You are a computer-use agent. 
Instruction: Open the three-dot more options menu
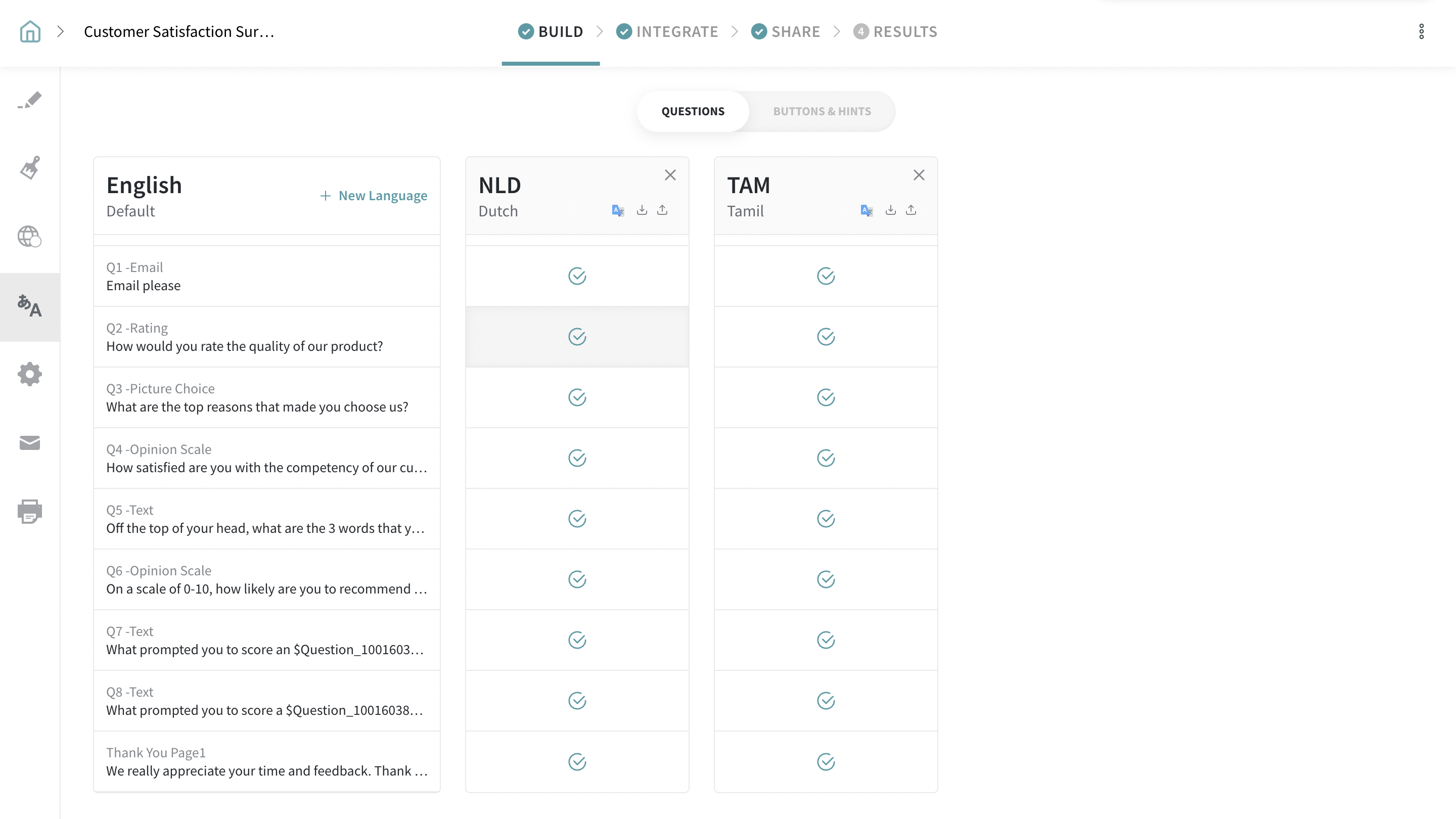coord(1421,32)
